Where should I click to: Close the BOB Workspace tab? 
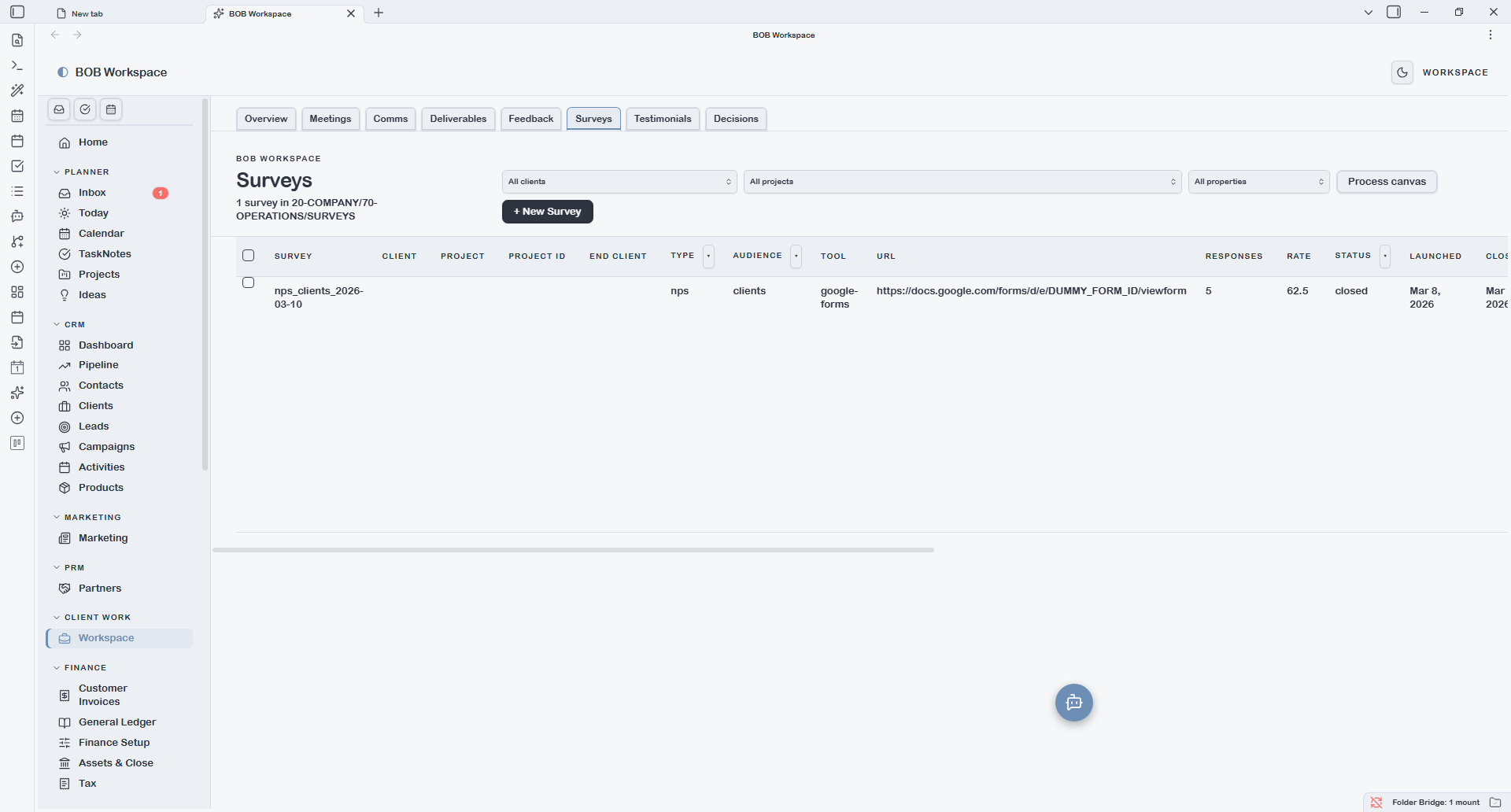(351, 13)
